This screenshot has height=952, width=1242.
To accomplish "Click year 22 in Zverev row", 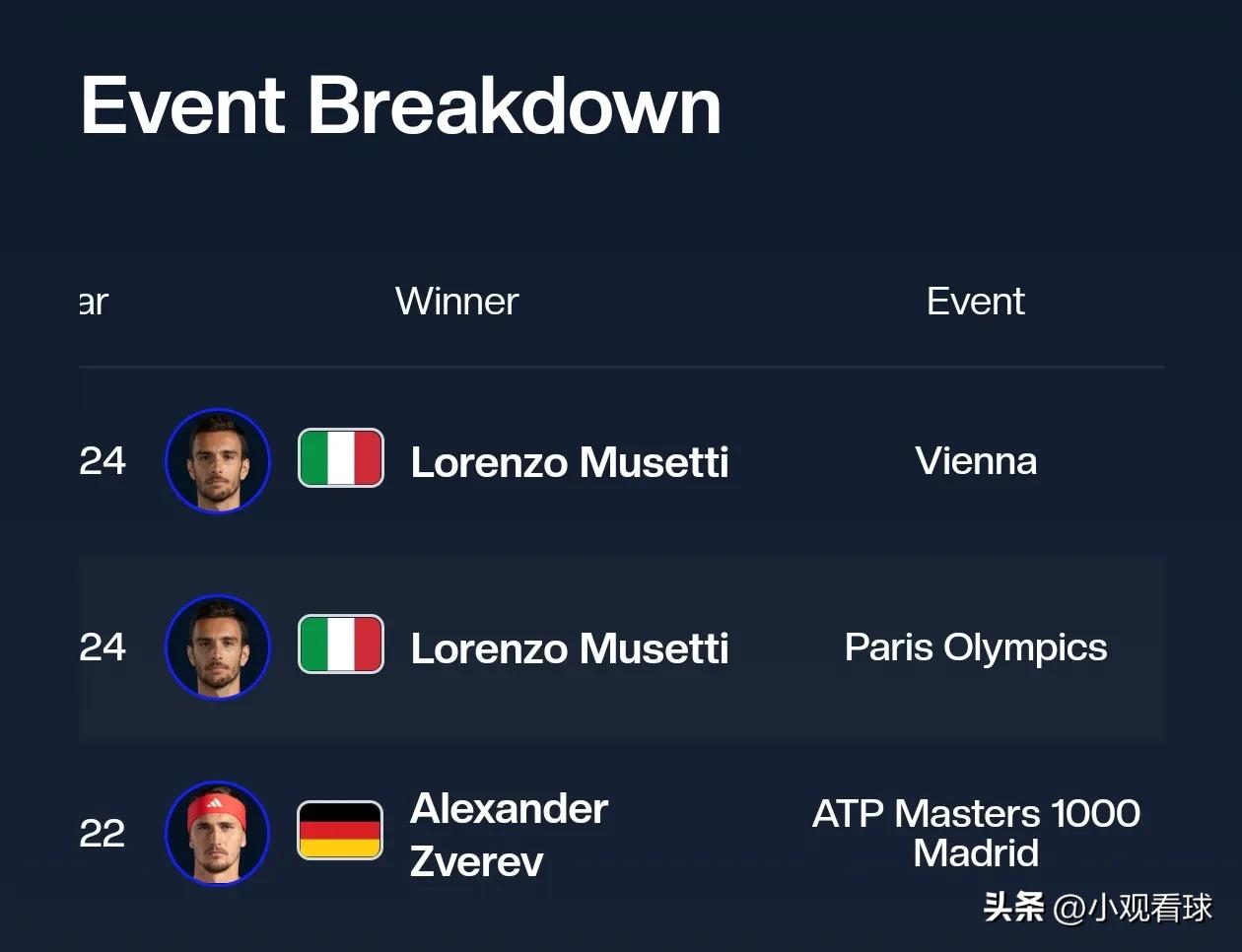I will 103,834.
